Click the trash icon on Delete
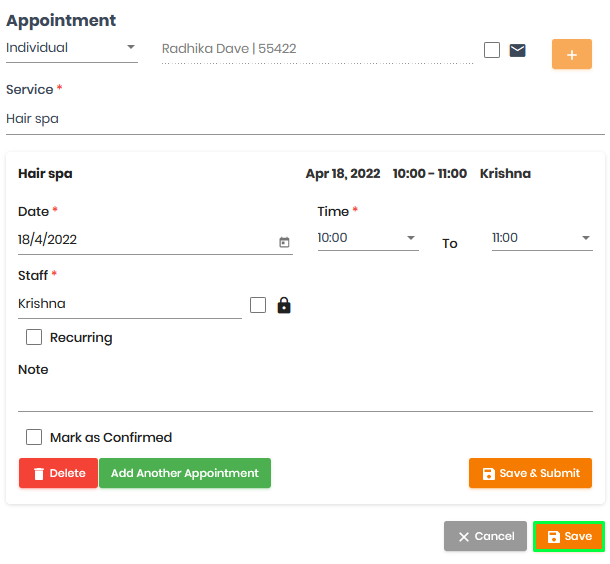 pos(39,473)
